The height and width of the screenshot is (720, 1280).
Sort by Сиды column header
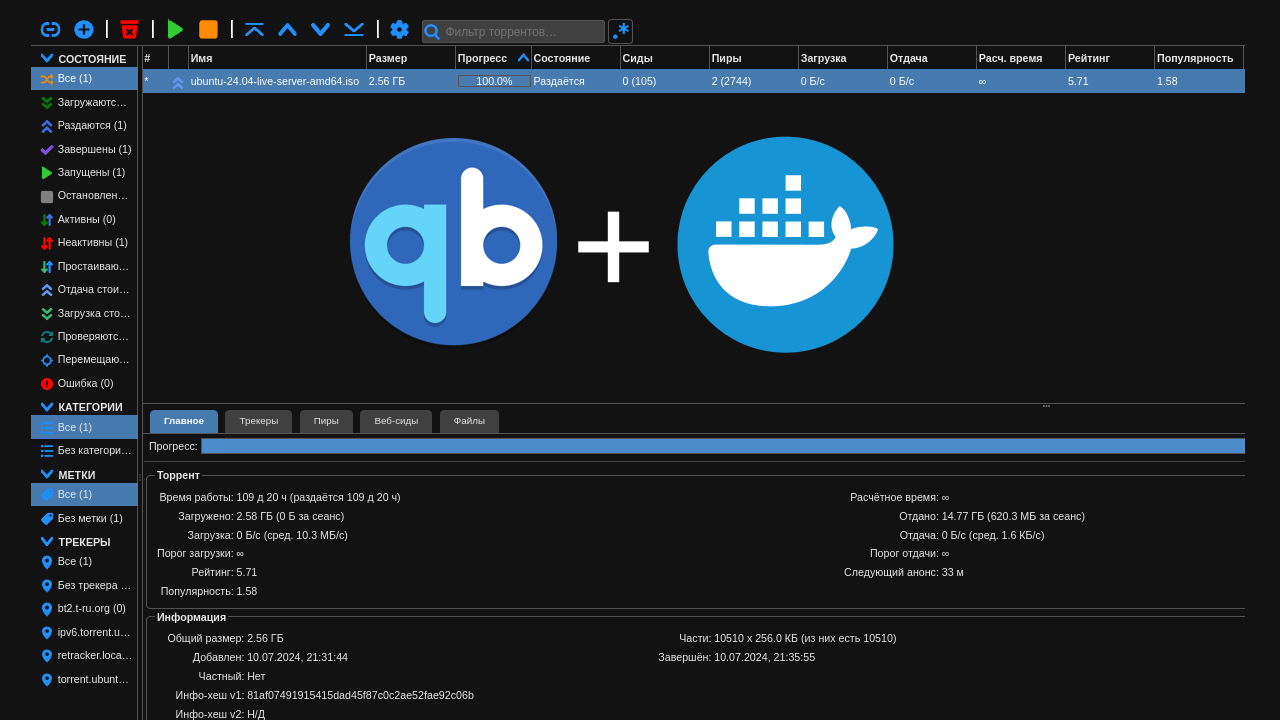click(x=665, y=58)
